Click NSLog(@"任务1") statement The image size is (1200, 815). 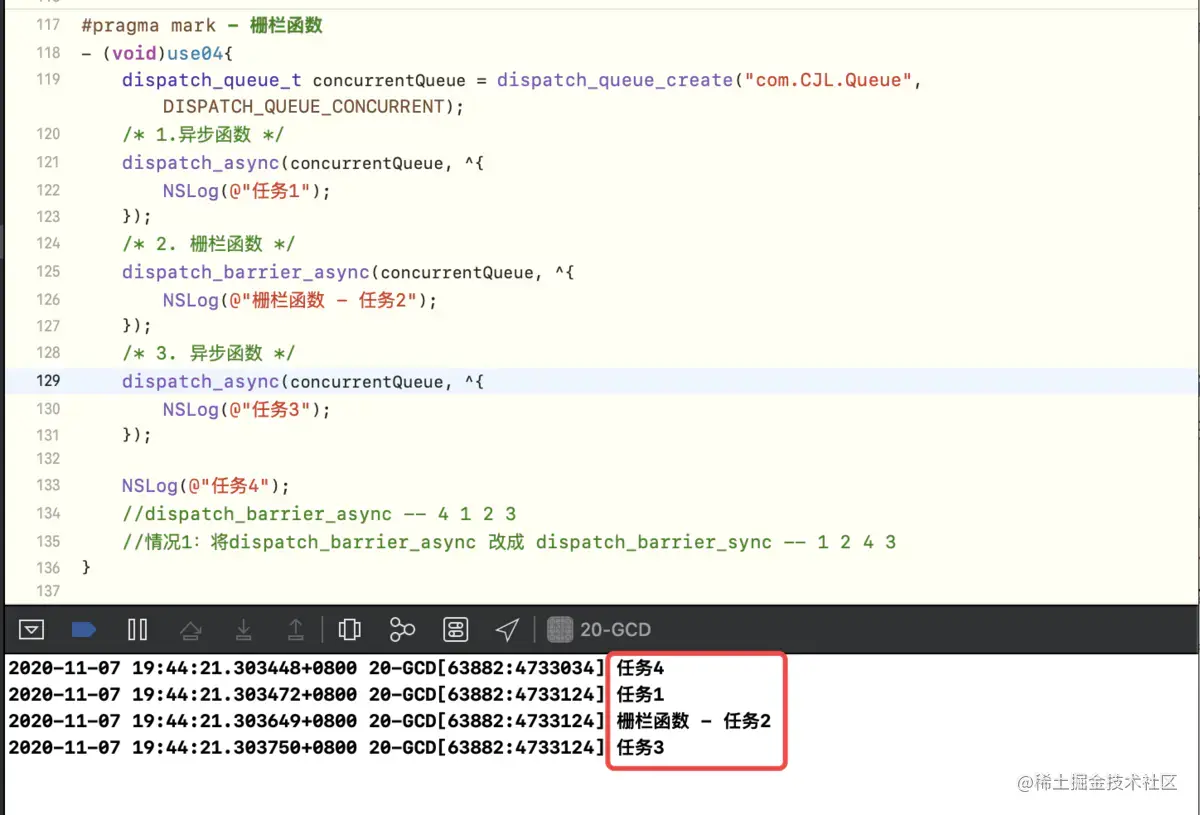click(246, 190)
